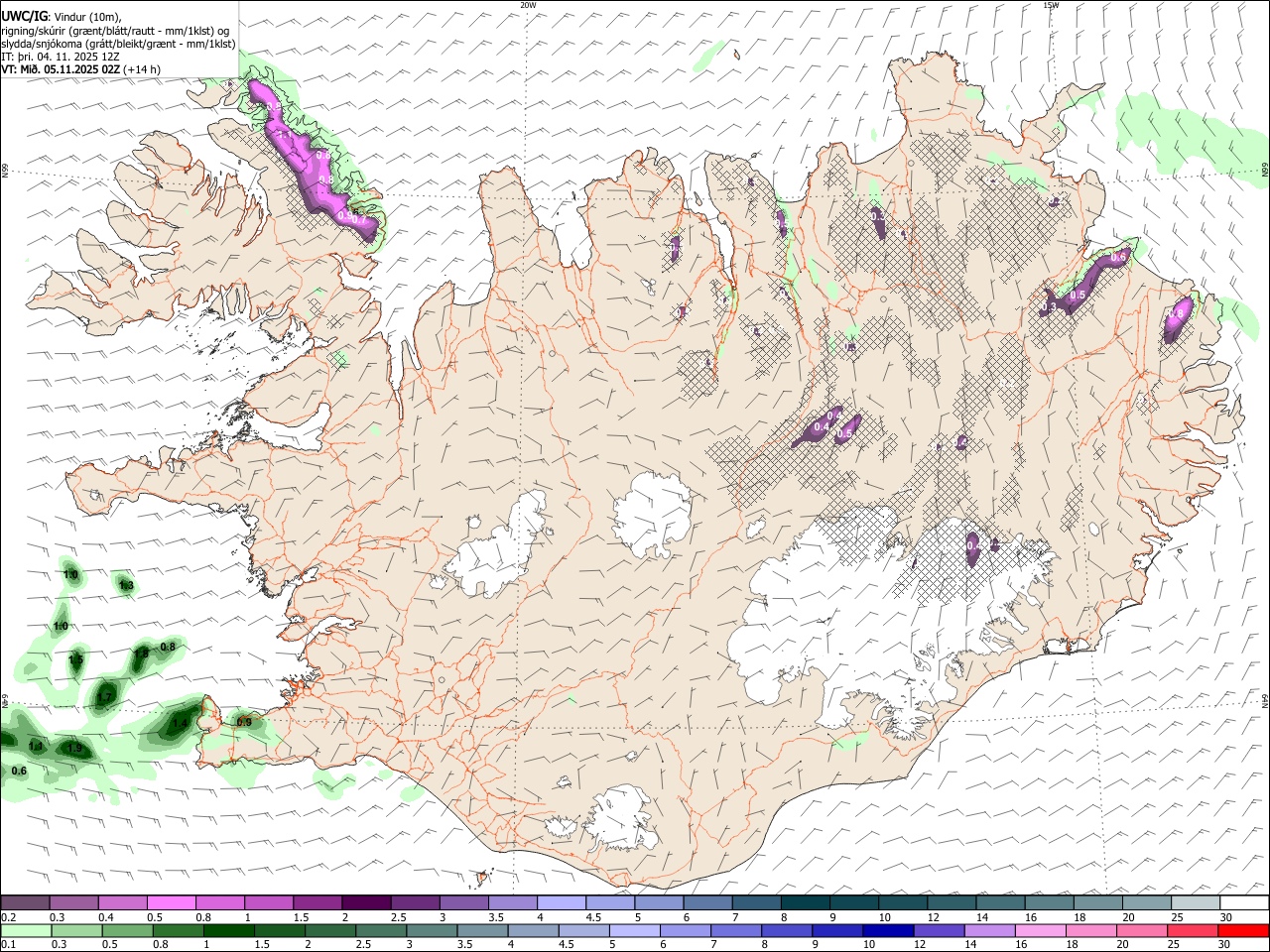This screenshot has height=952, width=1270.
Task: Select the lower legend swatch starting at 0.3
Action: pos(76,931)
